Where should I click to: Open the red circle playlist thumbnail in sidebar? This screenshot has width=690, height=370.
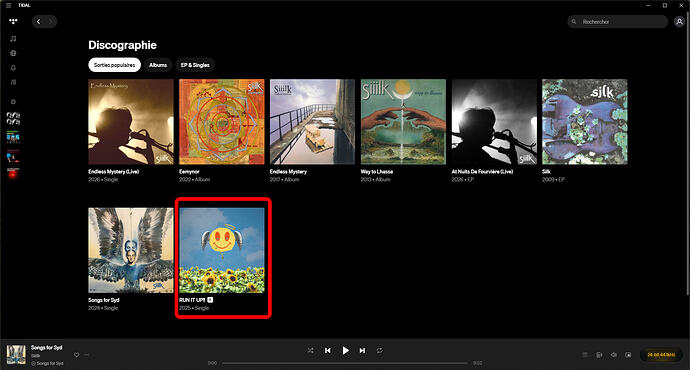[13, 174]
